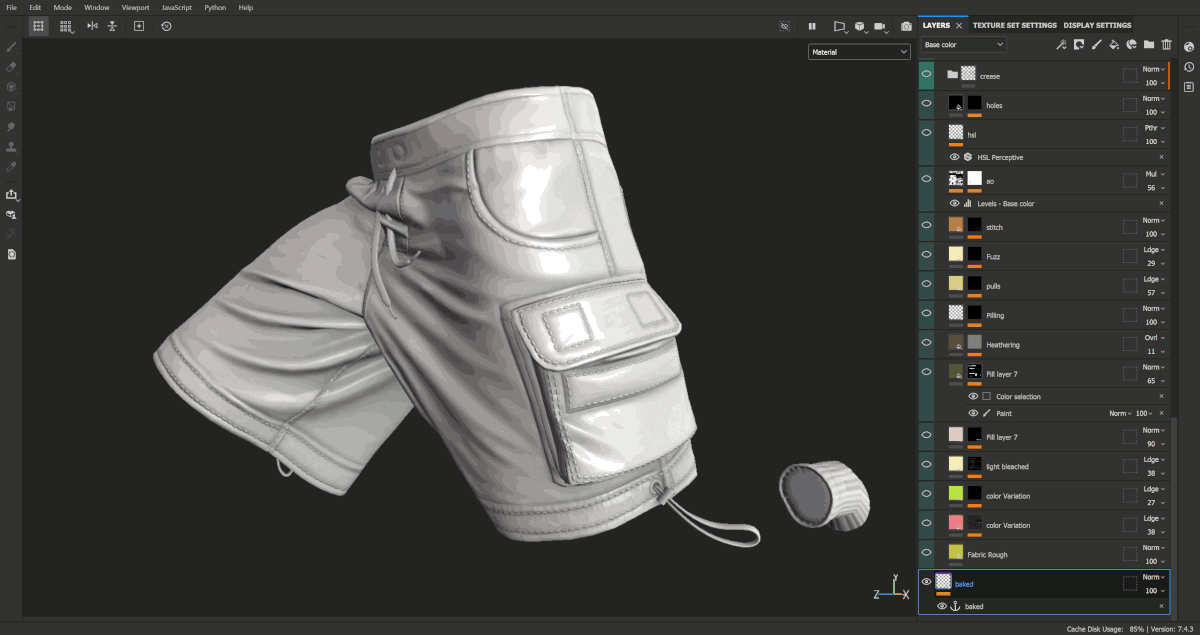Screen dimensions: 1200x635
Task: Remove the Color selection effect
Action: (1161, 397)
